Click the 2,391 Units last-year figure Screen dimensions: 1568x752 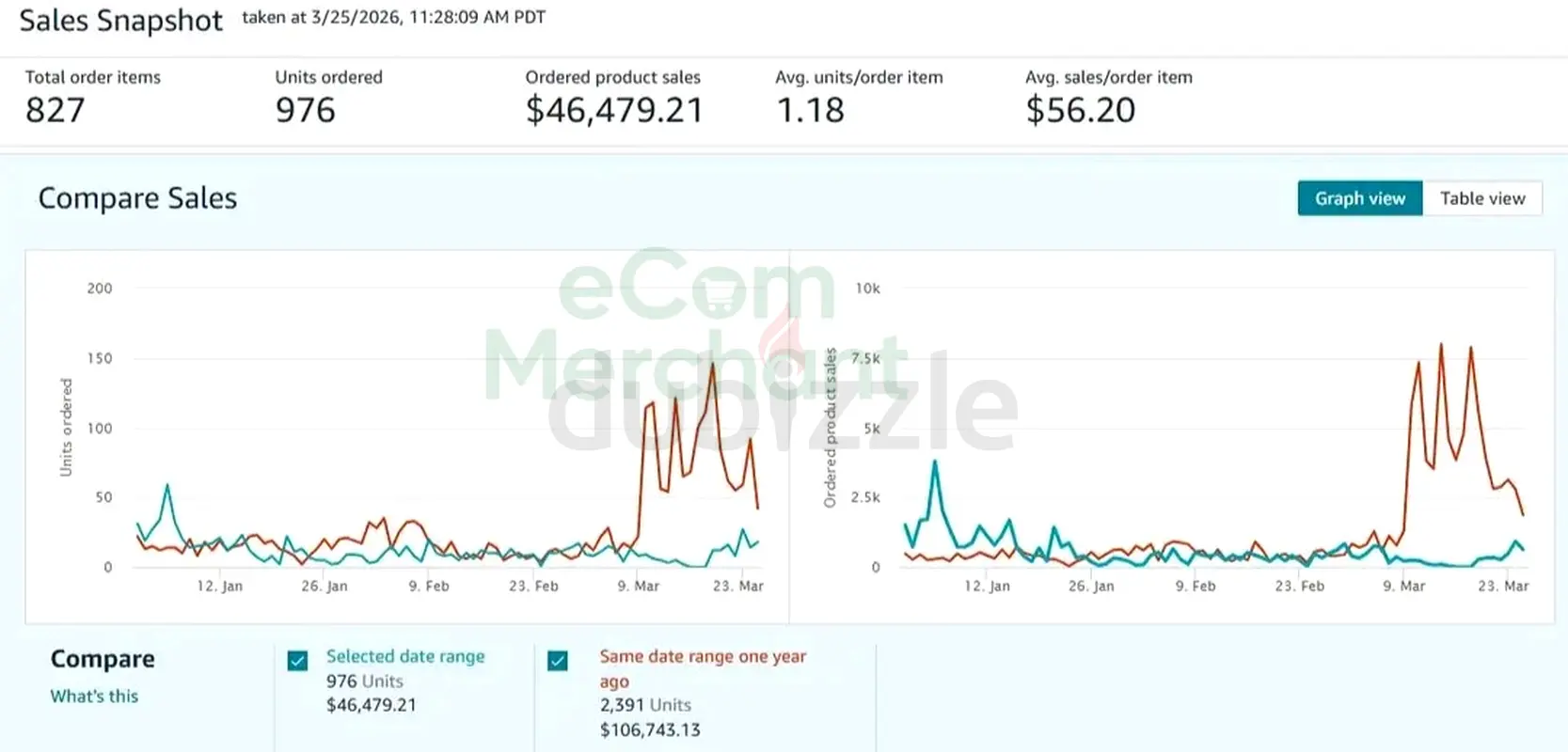click(645, 705)
